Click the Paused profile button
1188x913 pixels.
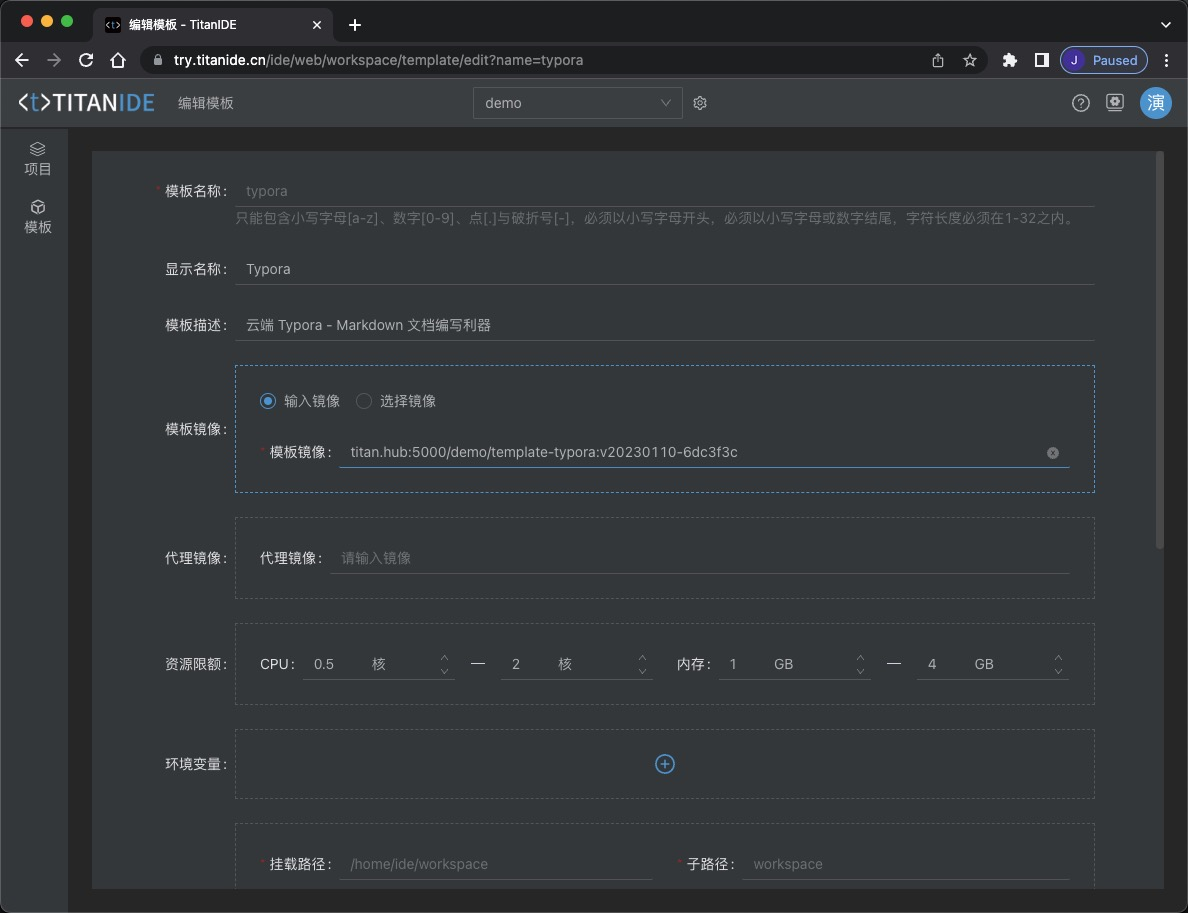tap(1103, 60)
